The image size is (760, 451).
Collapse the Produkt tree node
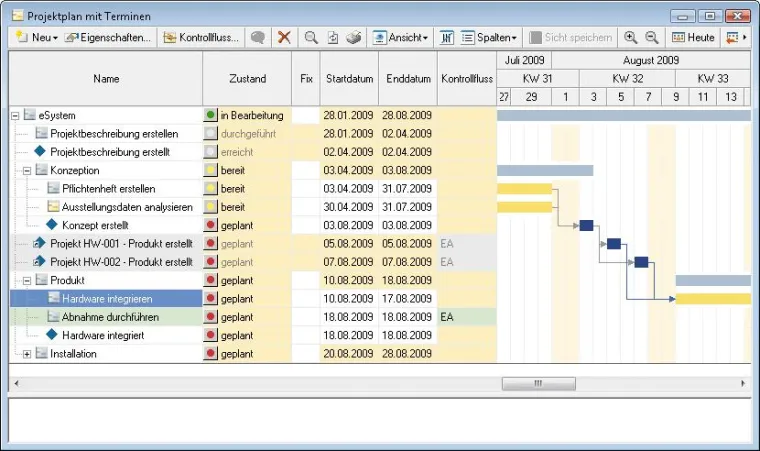tap(27, 280)
